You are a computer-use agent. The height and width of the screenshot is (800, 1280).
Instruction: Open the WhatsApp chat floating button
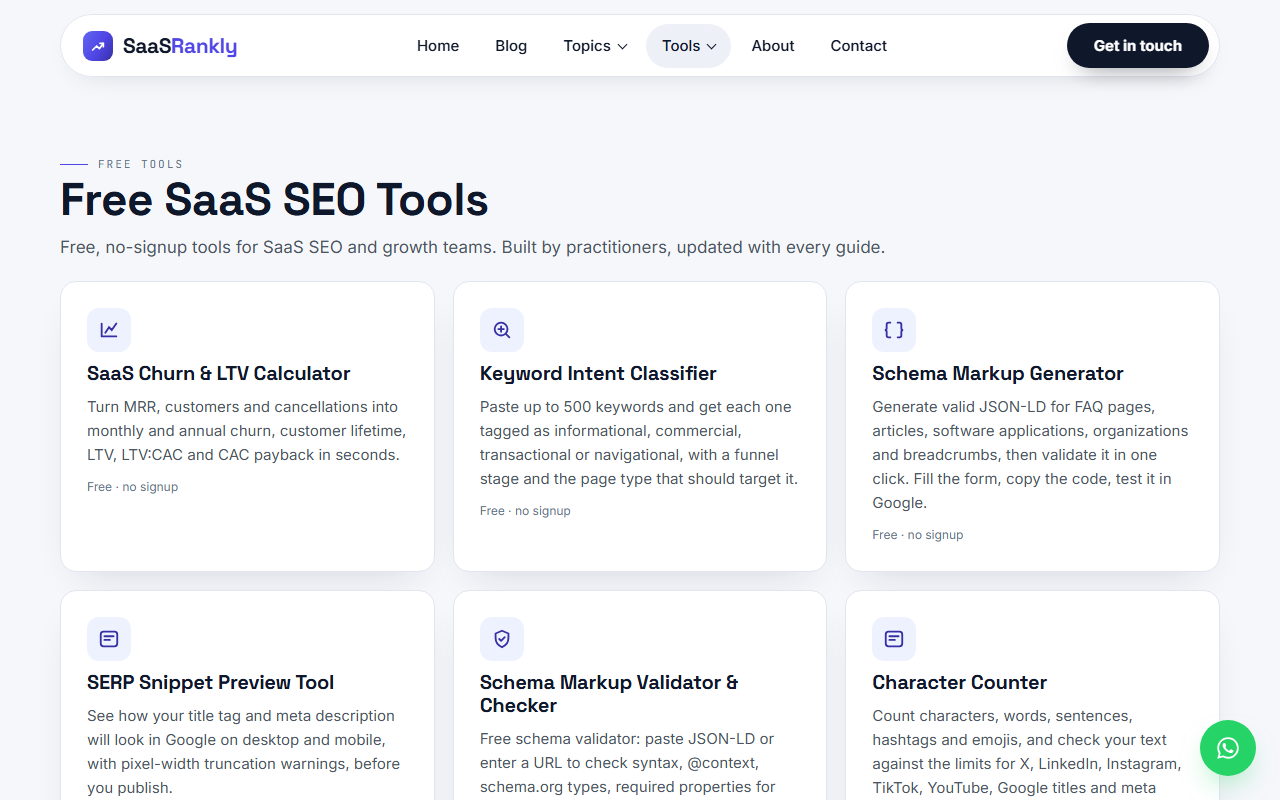click(1228, 748)
